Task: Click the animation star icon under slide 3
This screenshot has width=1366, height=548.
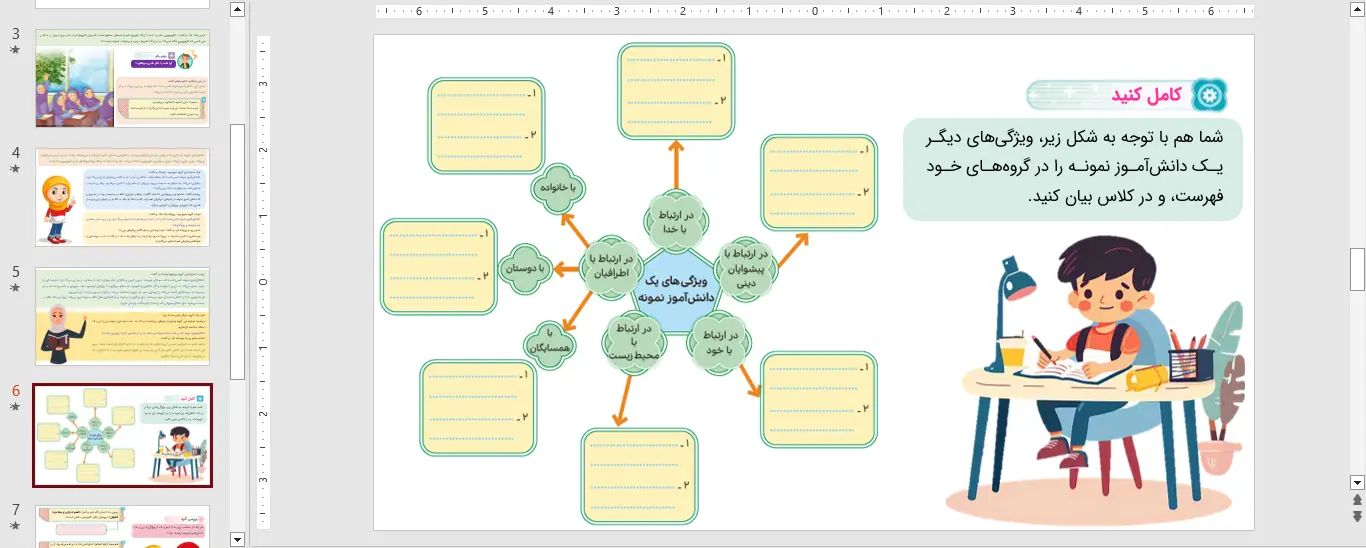Action: (x=15, y=50)
